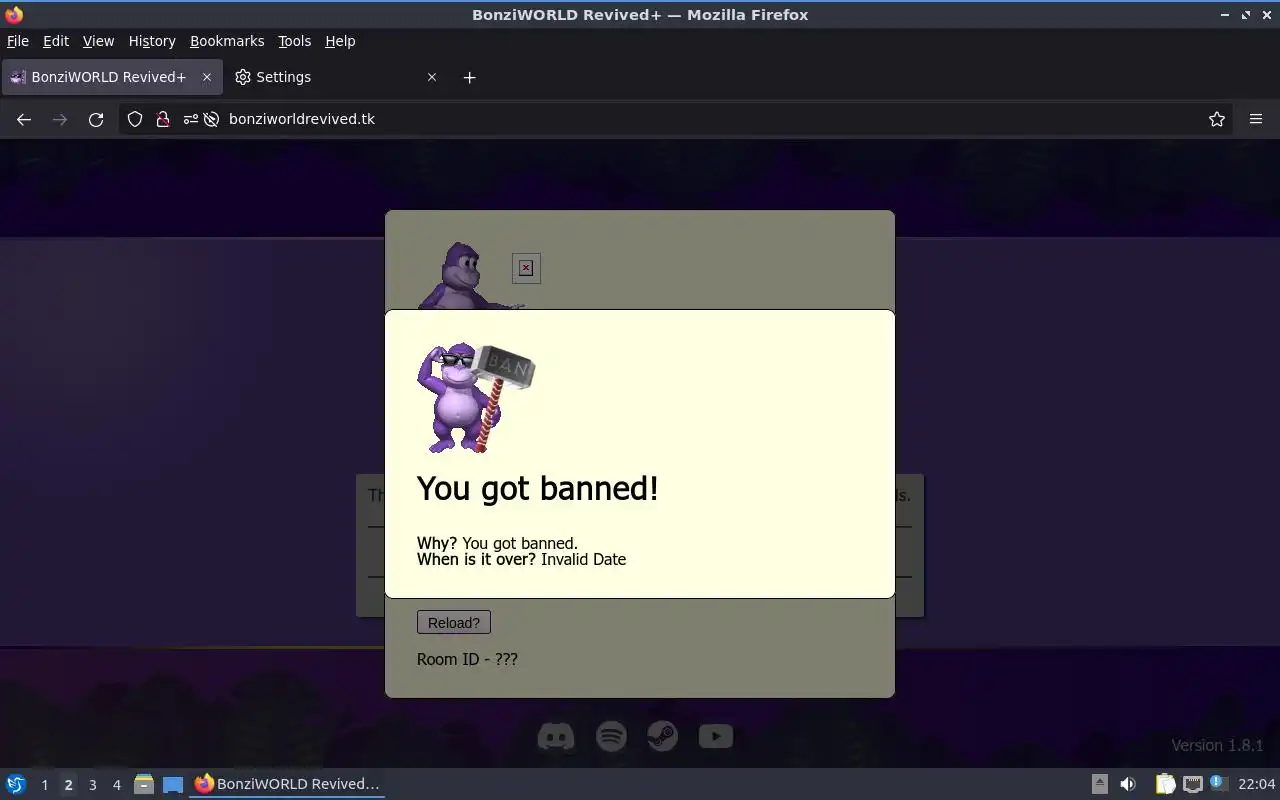1280x800 pixels.
Task: Open the Steam link icon
Action: tap(662, 737)
